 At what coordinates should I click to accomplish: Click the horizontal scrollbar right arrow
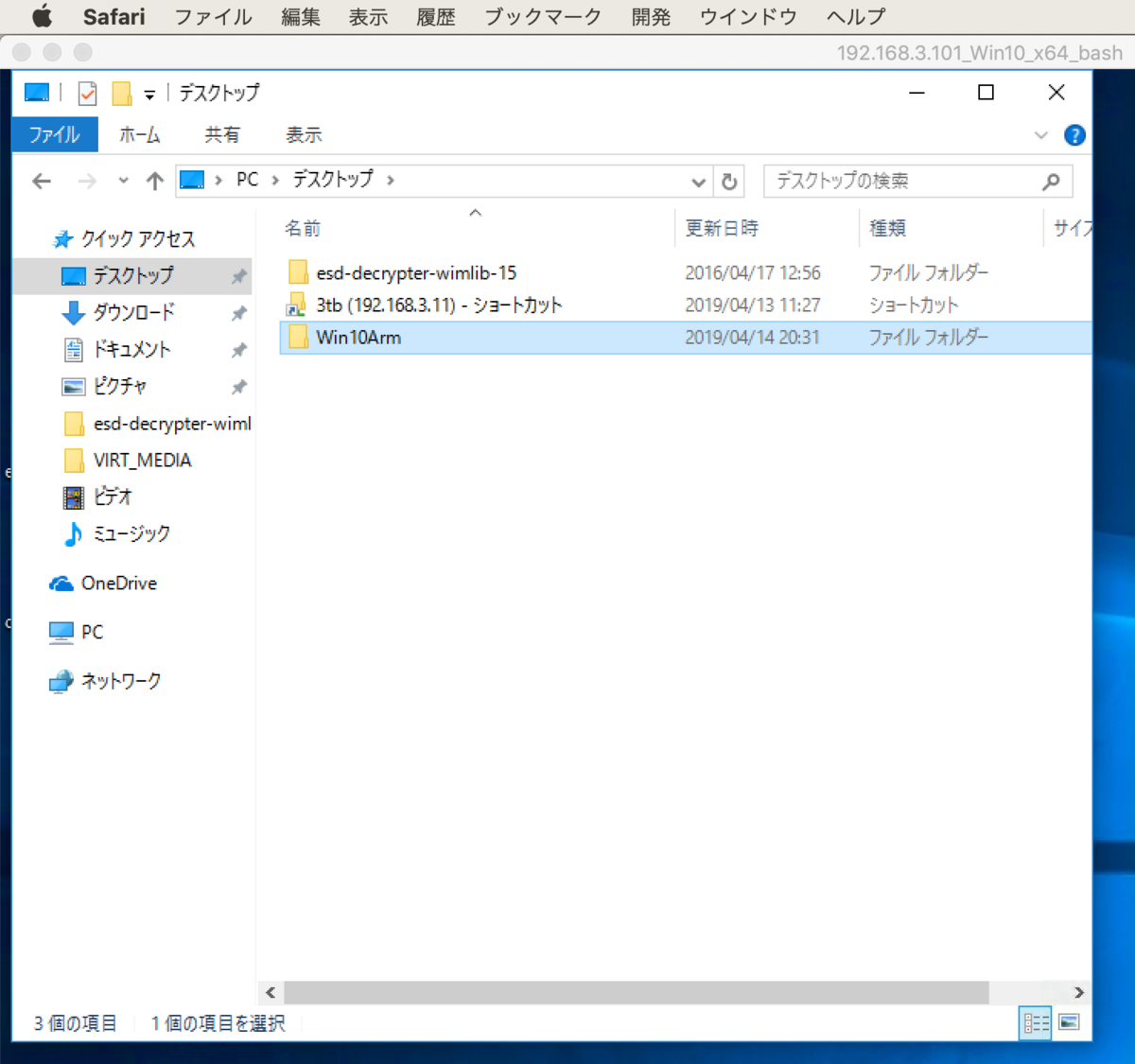[1079, 992]
